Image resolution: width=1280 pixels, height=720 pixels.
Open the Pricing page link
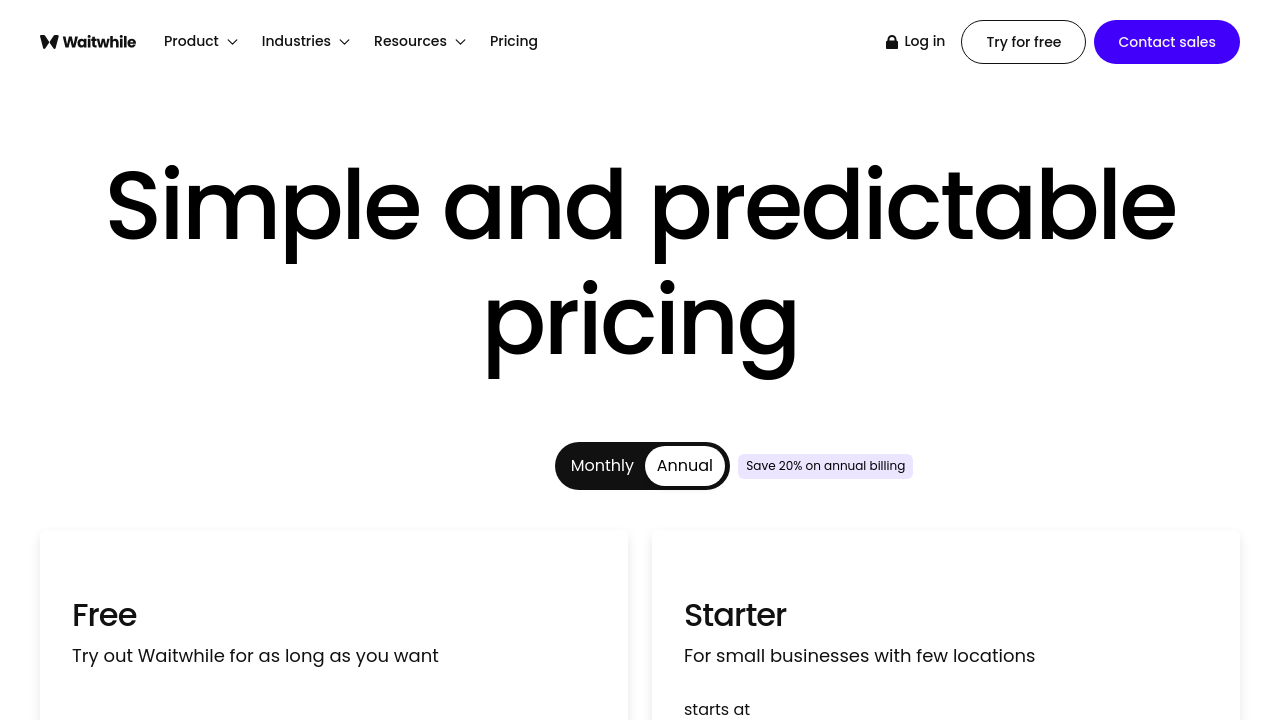tap(514, 42)
